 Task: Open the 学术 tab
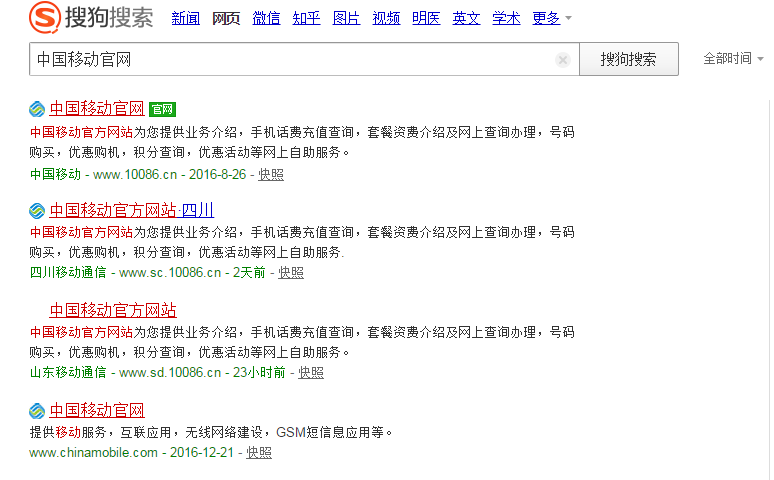coord(506,18)
